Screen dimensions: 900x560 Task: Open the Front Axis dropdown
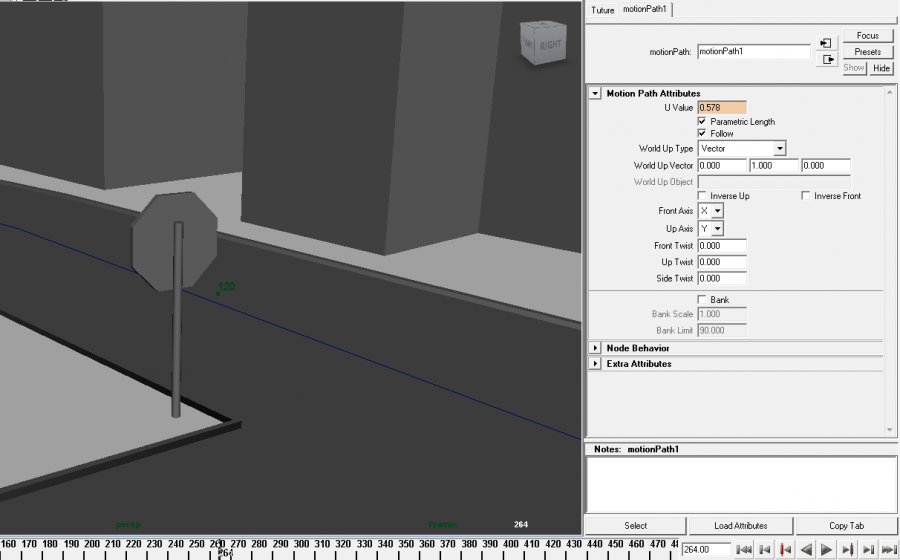pos(710,212)
